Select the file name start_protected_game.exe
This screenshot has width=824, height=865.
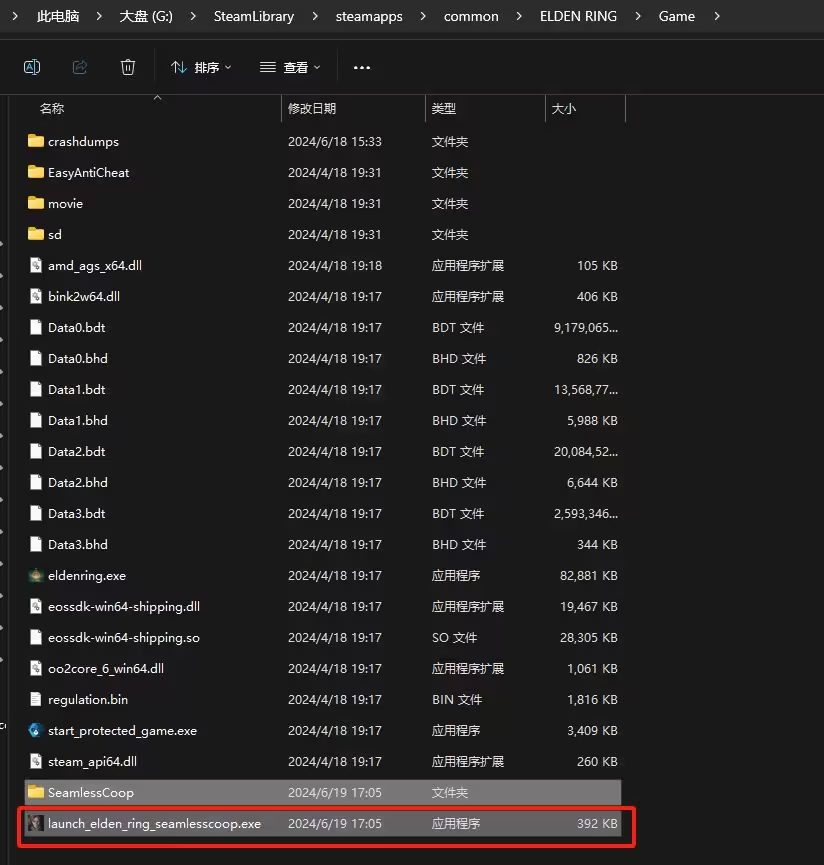click(x=122, y=731)
